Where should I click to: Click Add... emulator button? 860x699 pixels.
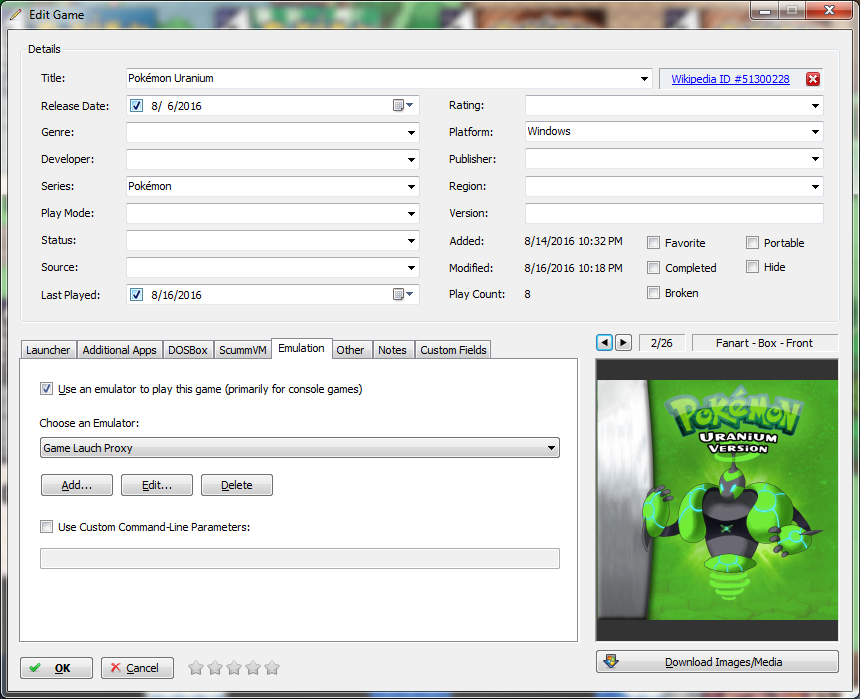point(77,485)
